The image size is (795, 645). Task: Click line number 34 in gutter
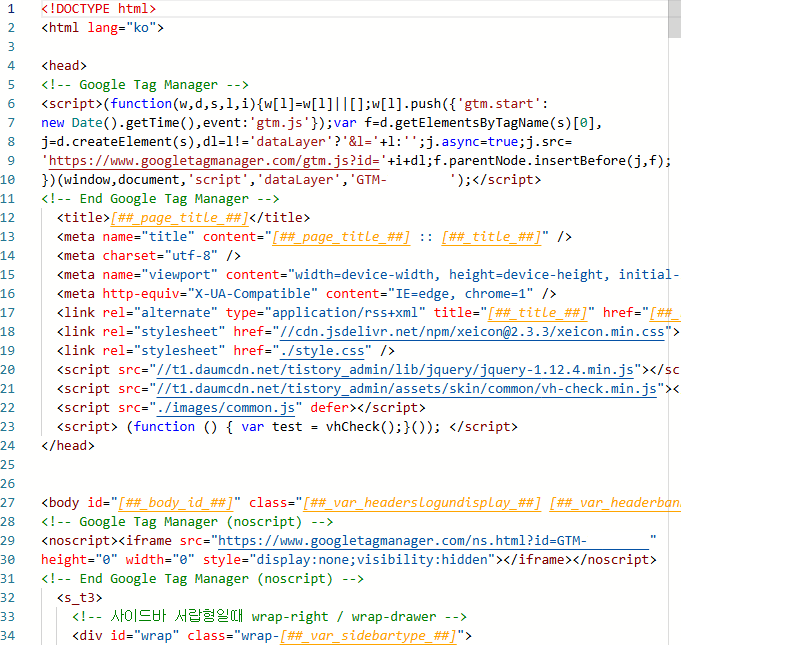click(x=8, y=636)
